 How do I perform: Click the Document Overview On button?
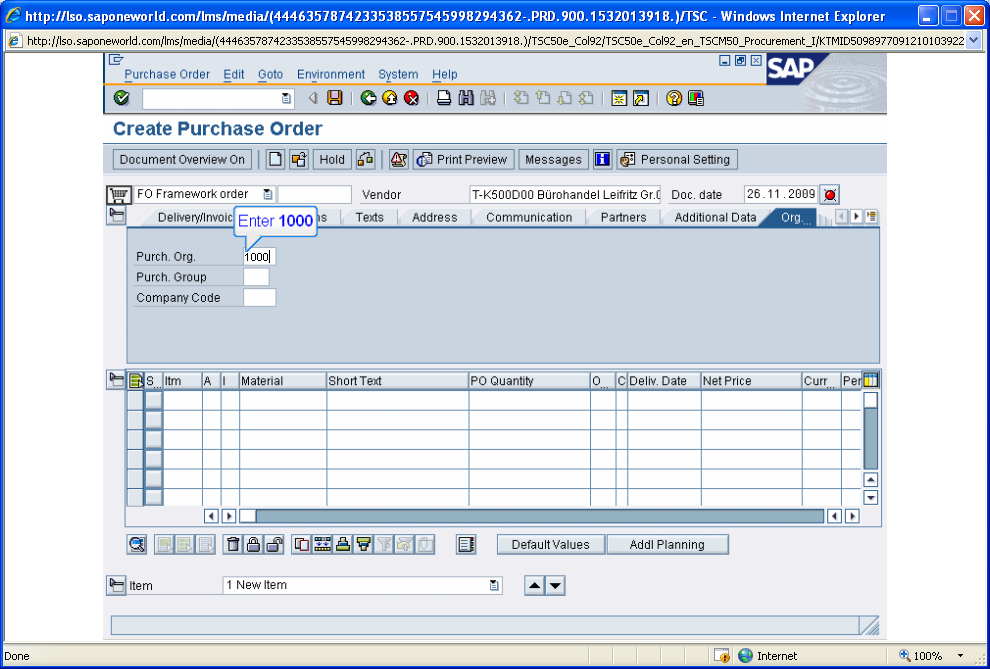click(182, 160)
